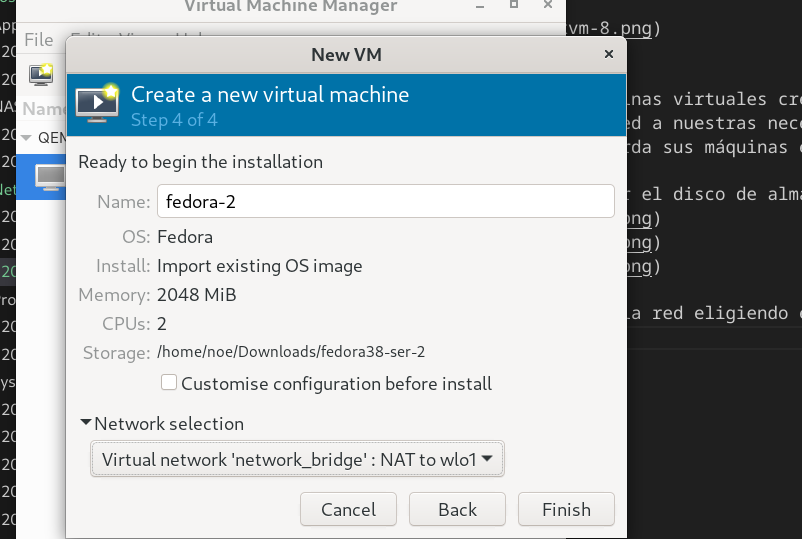Minimize the Virtual Machine Manager window
The width and height of the screenshot is (802, 539).
(480, 6)
